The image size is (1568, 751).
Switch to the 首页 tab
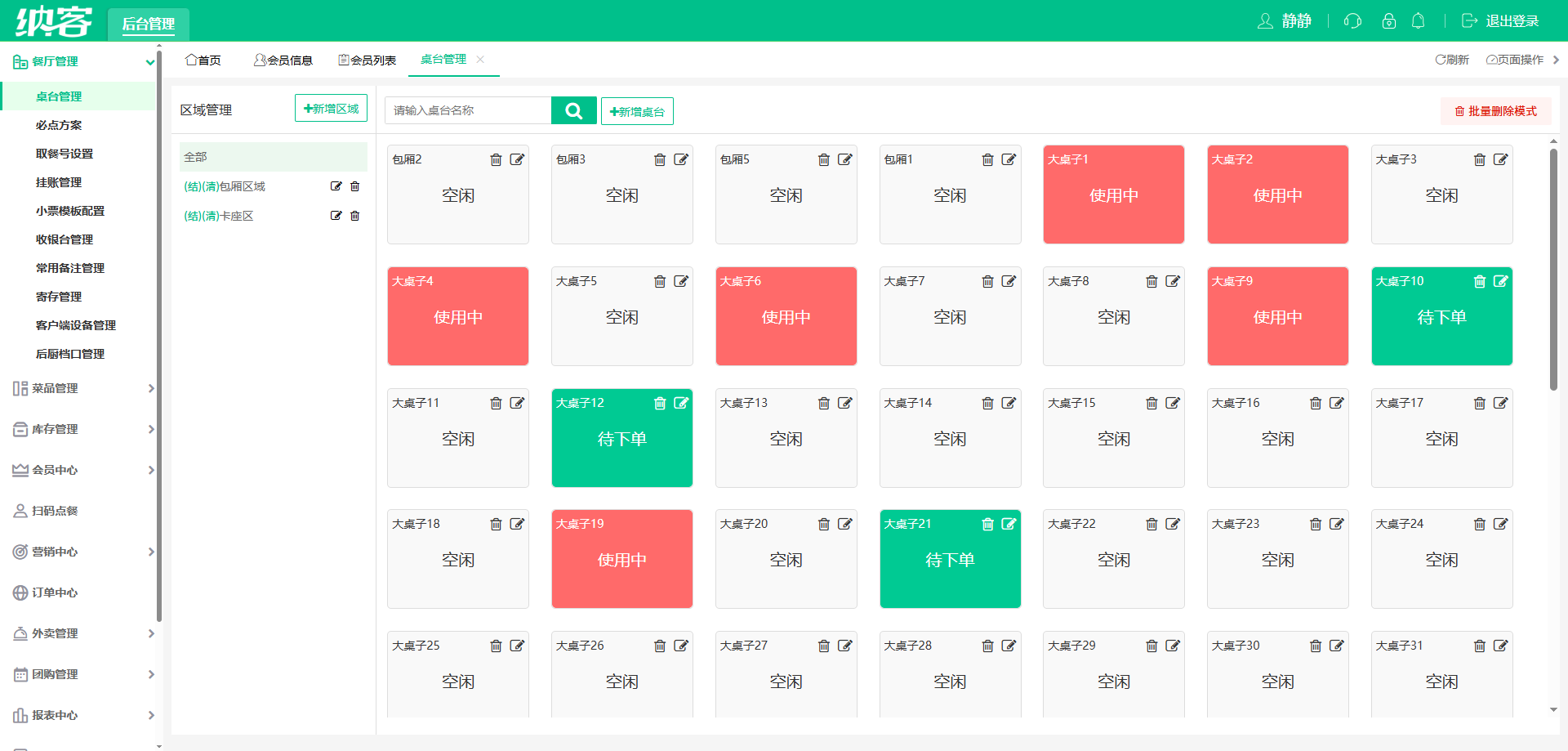[x=203, y=60]
